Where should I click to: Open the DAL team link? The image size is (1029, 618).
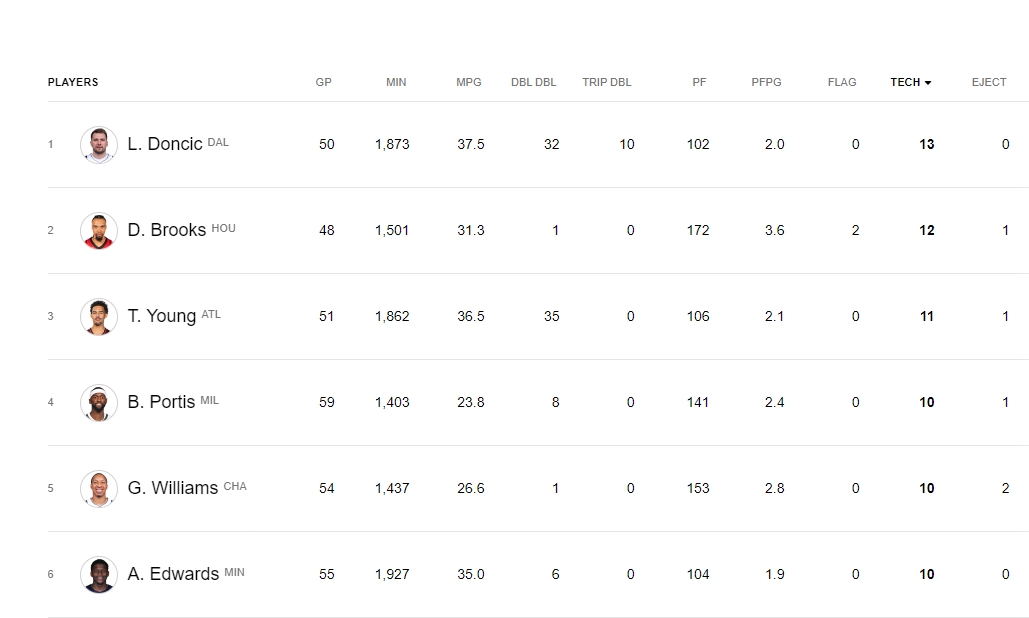(218, 142)
